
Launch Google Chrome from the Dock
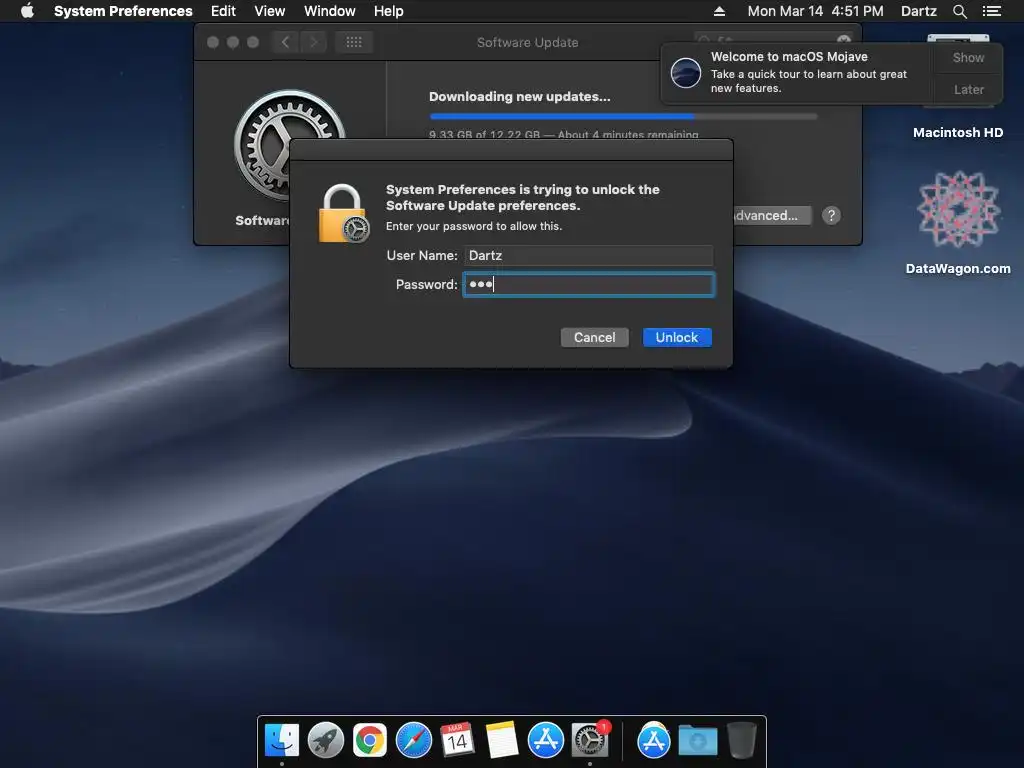point(370,741)
